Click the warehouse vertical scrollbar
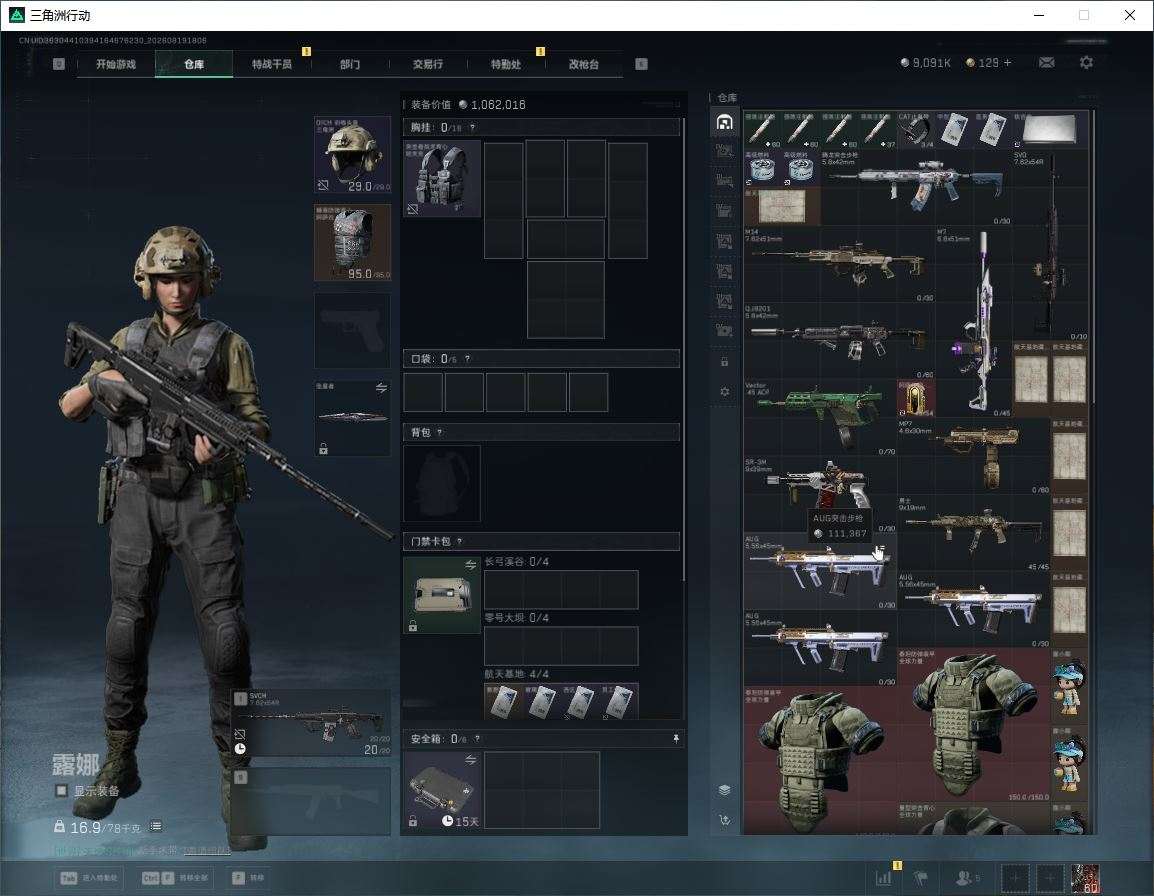The image size is (1154, 896). (x=1093, y=258)
